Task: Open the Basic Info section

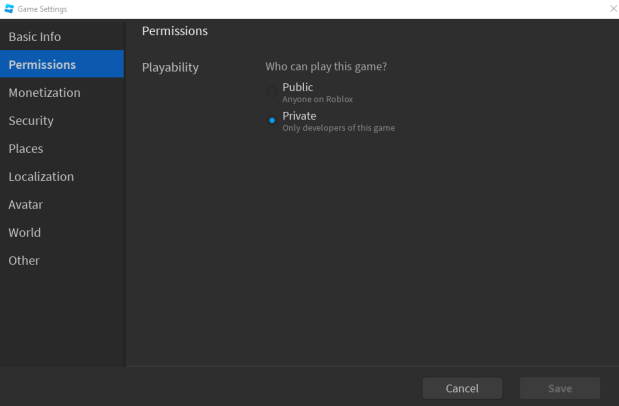Action: coord(62,36)
